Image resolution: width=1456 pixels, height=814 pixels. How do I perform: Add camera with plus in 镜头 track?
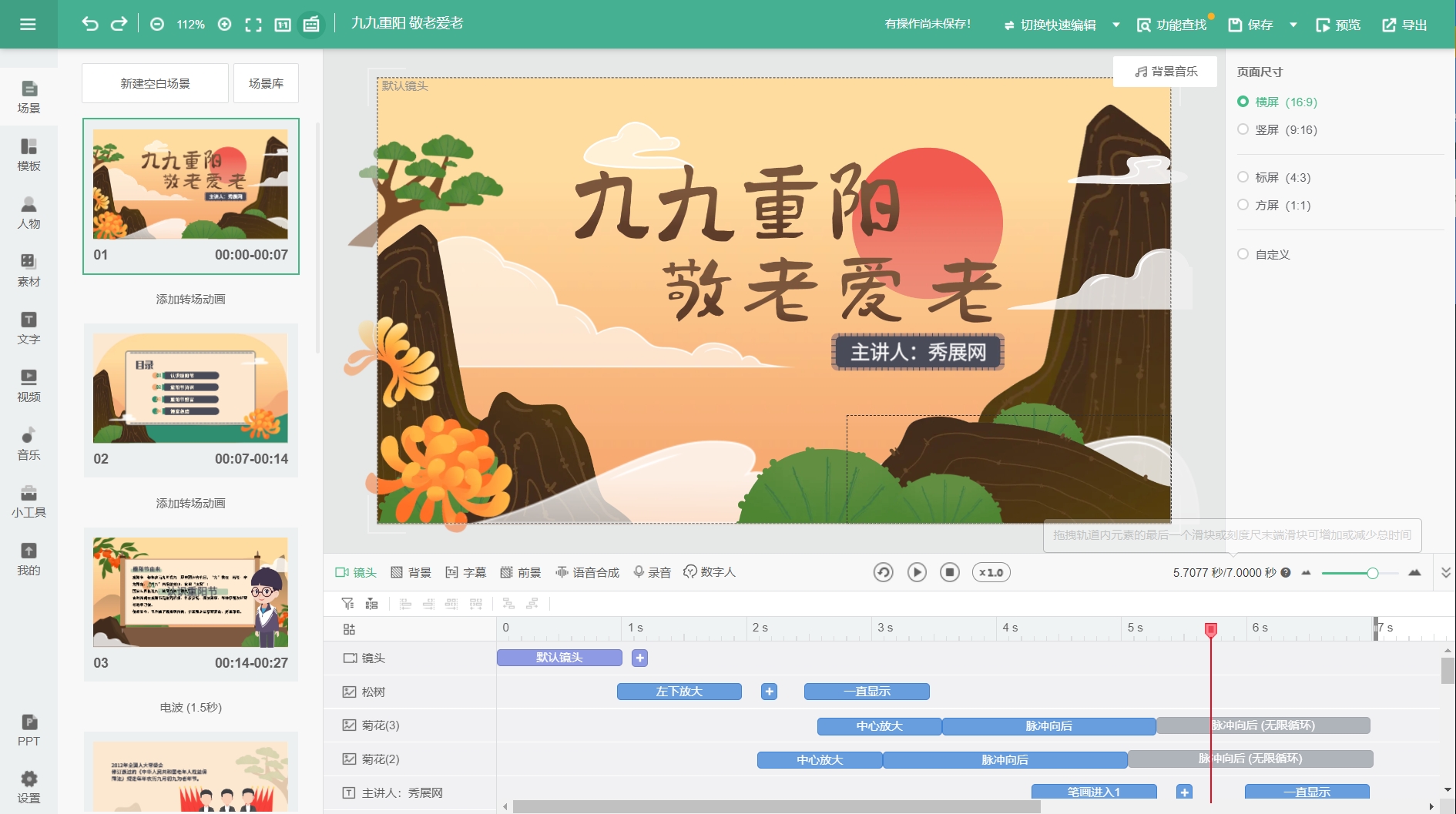pyautogui.click(x=639, y=658)
